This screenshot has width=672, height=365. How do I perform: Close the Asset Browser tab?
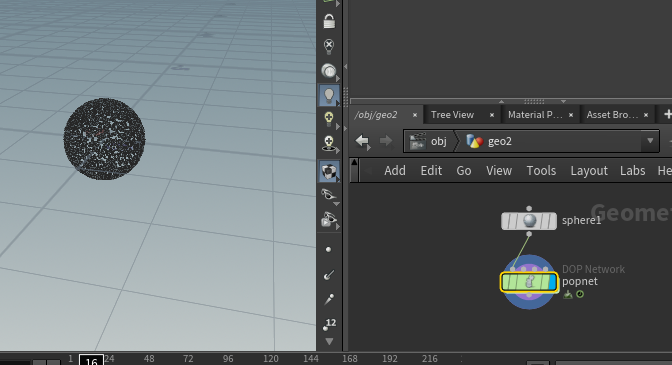tap(646, 115)
